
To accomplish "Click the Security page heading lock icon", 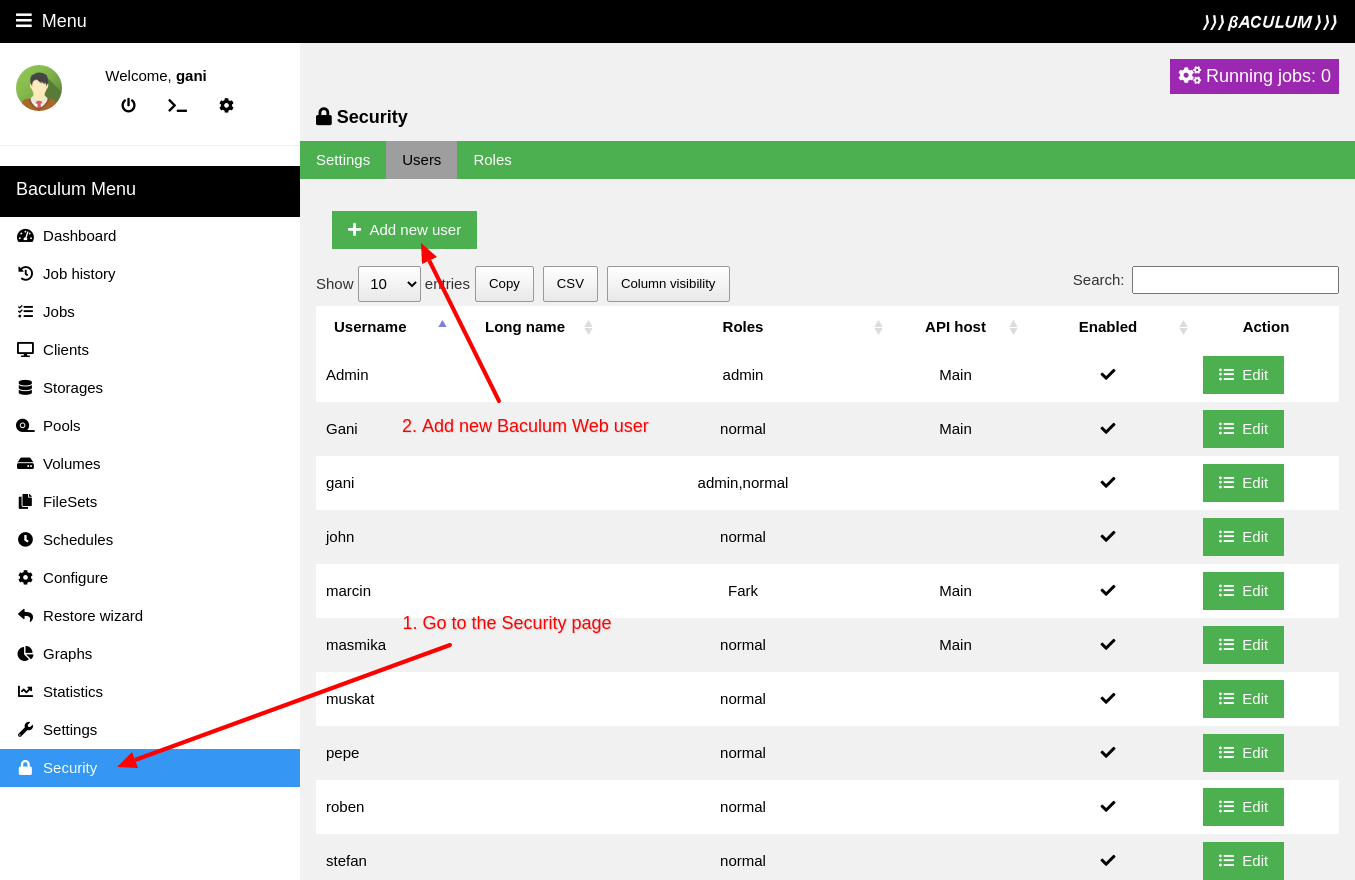I will click(324, 116).
